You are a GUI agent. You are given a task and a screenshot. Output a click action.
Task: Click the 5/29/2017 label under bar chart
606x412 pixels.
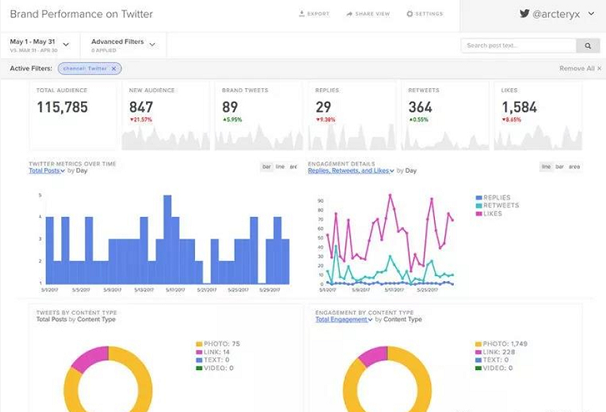269,290
